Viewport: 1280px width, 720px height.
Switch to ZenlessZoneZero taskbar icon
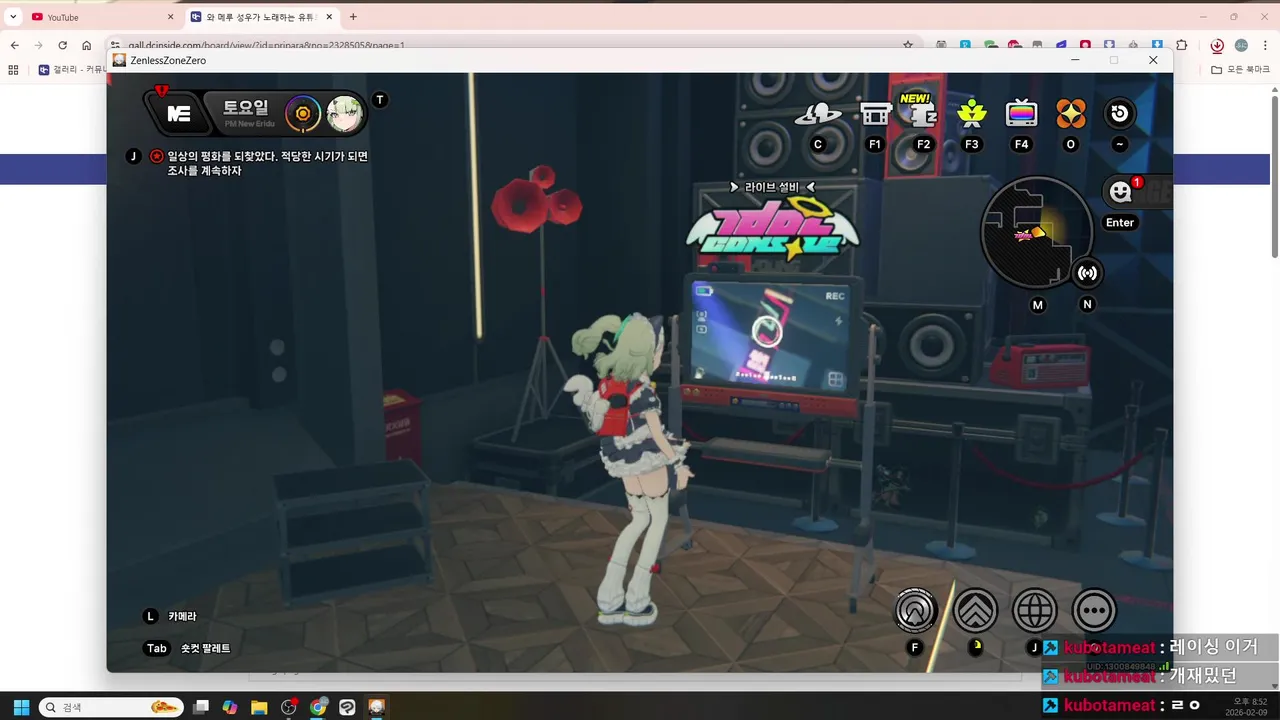[x=376, y=707]
